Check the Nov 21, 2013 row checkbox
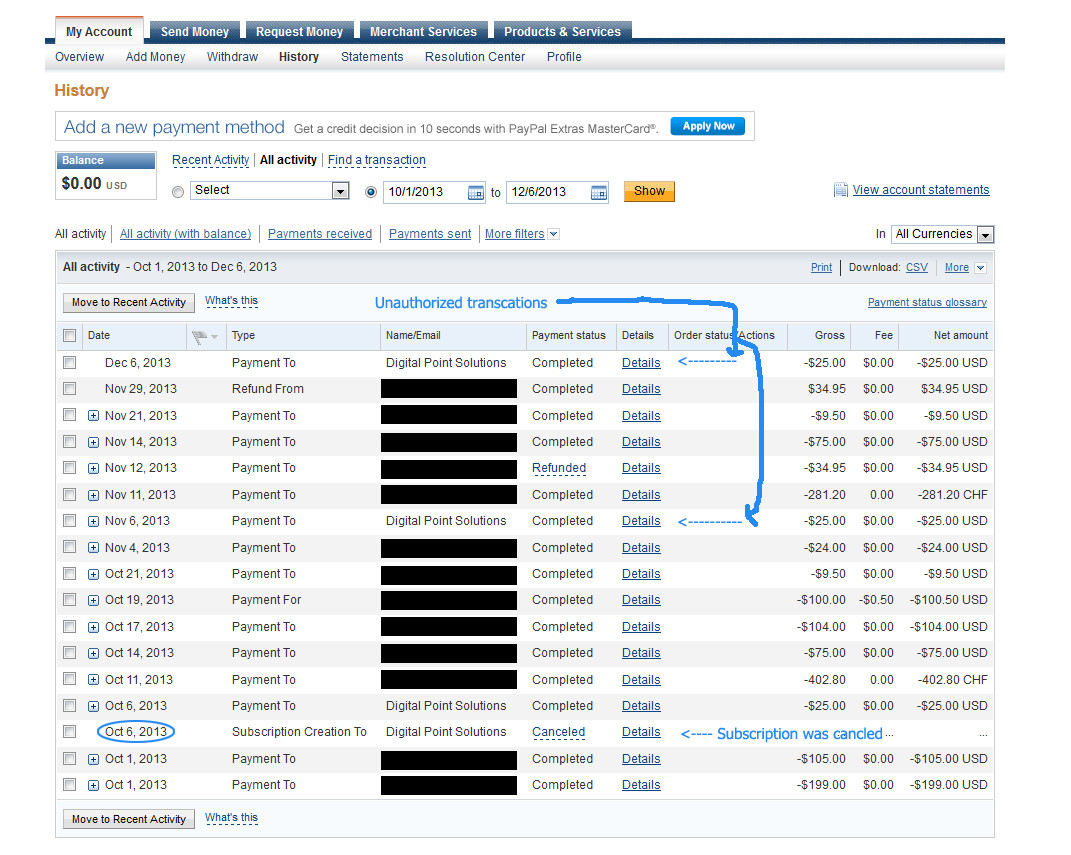 69,415
